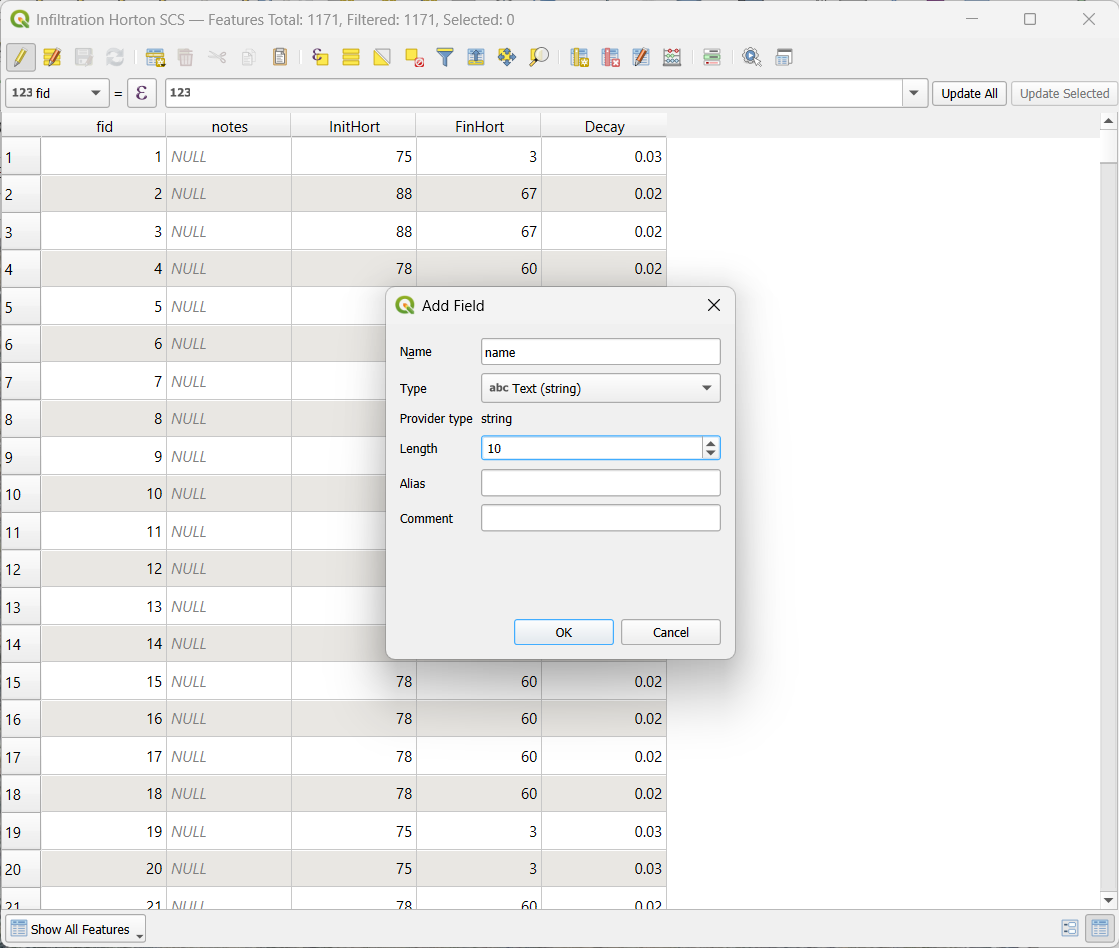
Task: Toggle multi edit mode
Action: pyautogui.click(x=52, y=57)
